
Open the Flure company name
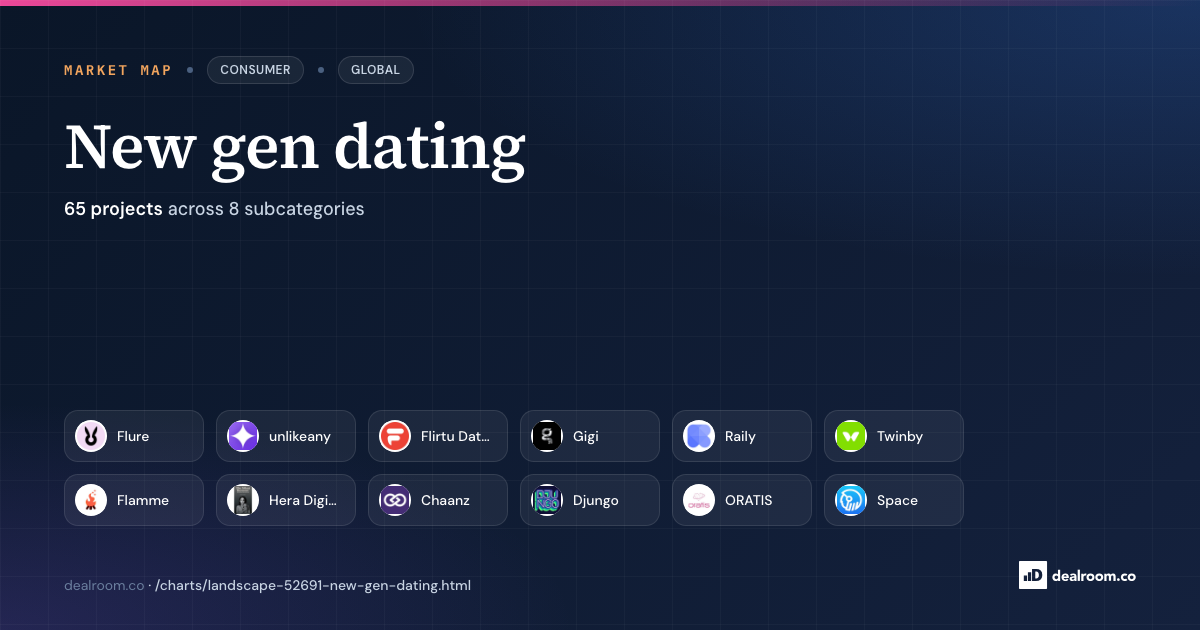click(133, 436)
